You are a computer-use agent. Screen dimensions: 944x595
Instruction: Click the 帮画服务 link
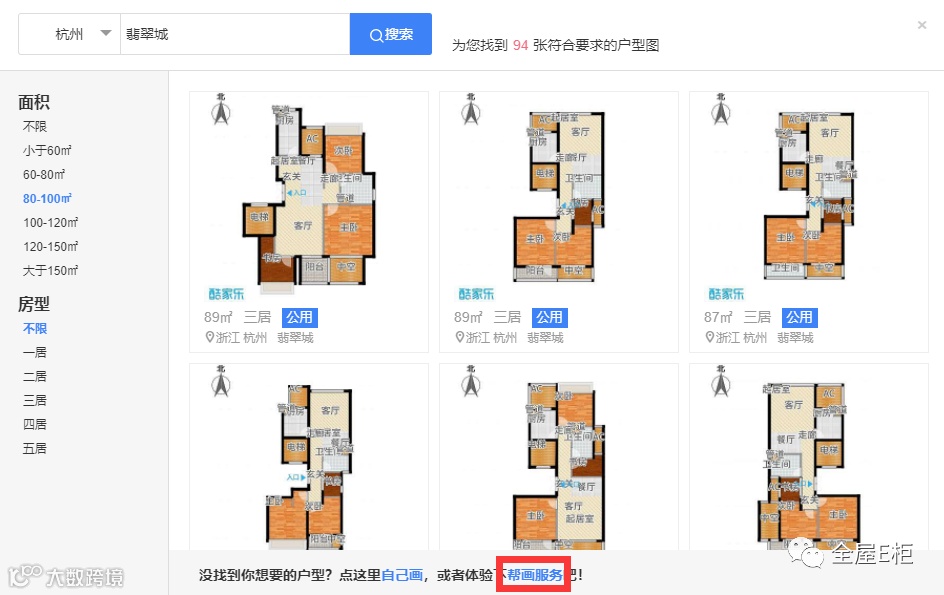[535, 575]
